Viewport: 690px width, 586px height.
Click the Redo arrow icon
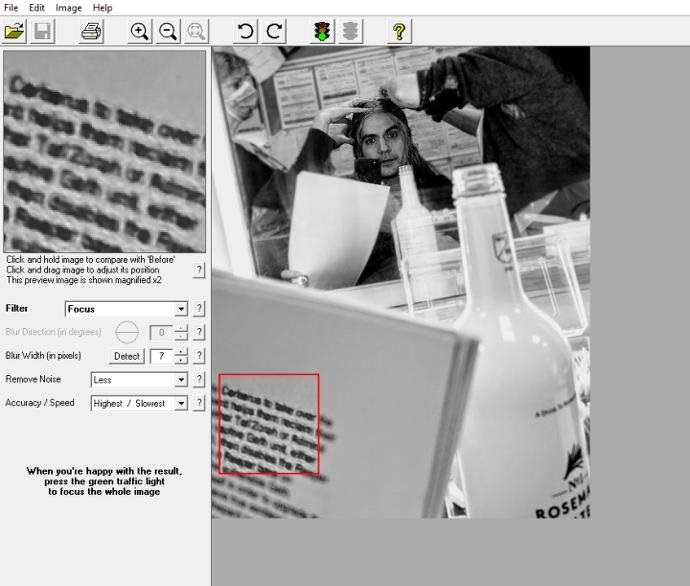273,31
